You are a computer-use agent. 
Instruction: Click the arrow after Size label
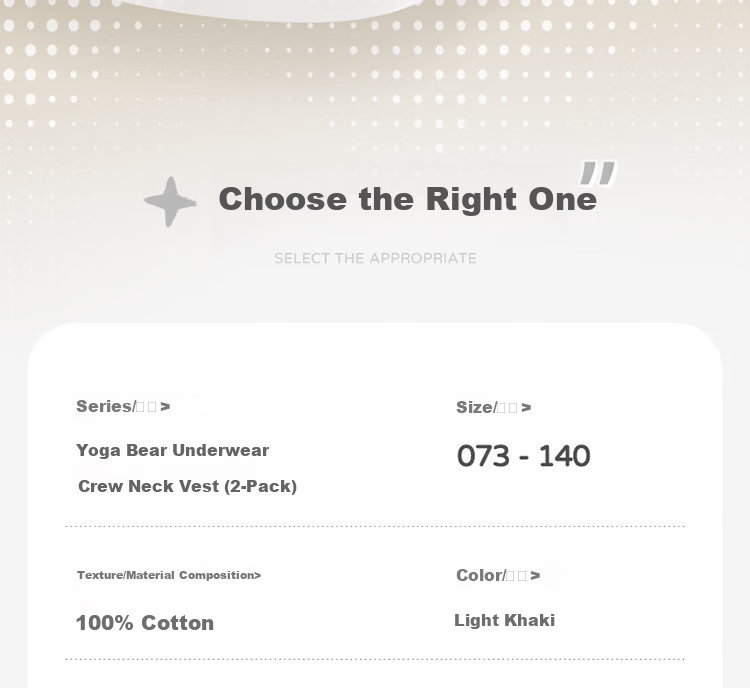click(x=526, y=408)
